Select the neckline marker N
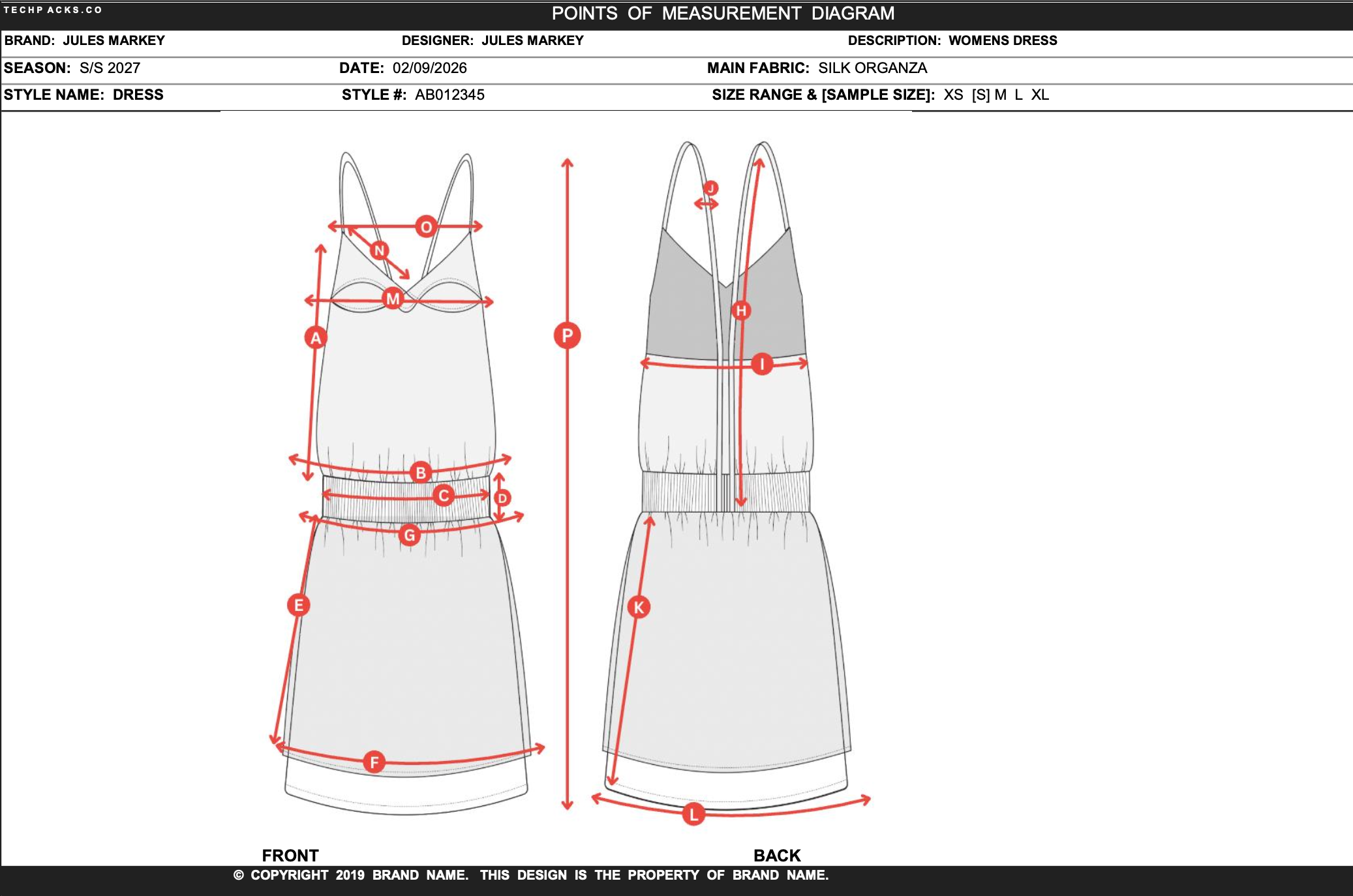 click(x=379, y=248)
